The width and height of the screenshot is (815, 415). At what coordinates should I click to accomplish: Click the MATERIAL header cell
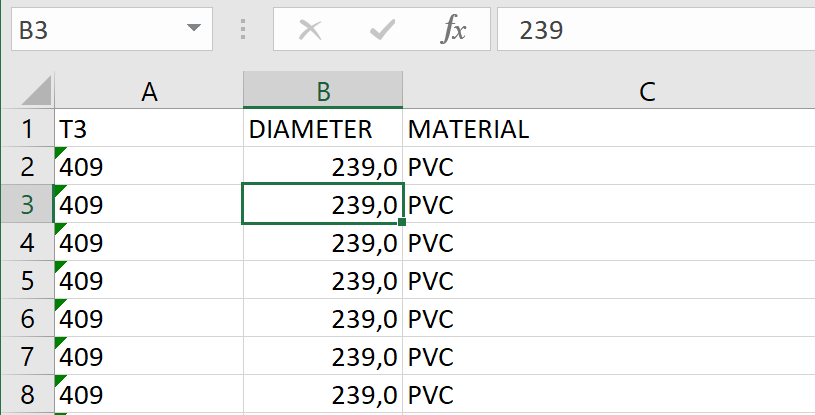click(x=609, y=129)
